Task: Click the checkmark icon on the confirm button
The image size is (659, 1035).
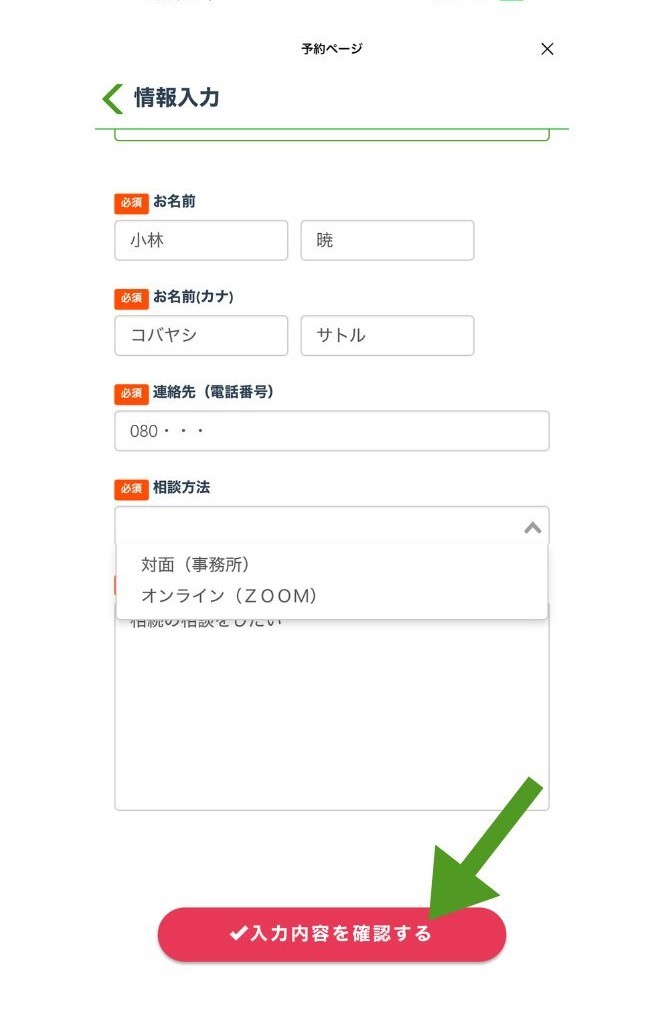Action: pos(238,933)
